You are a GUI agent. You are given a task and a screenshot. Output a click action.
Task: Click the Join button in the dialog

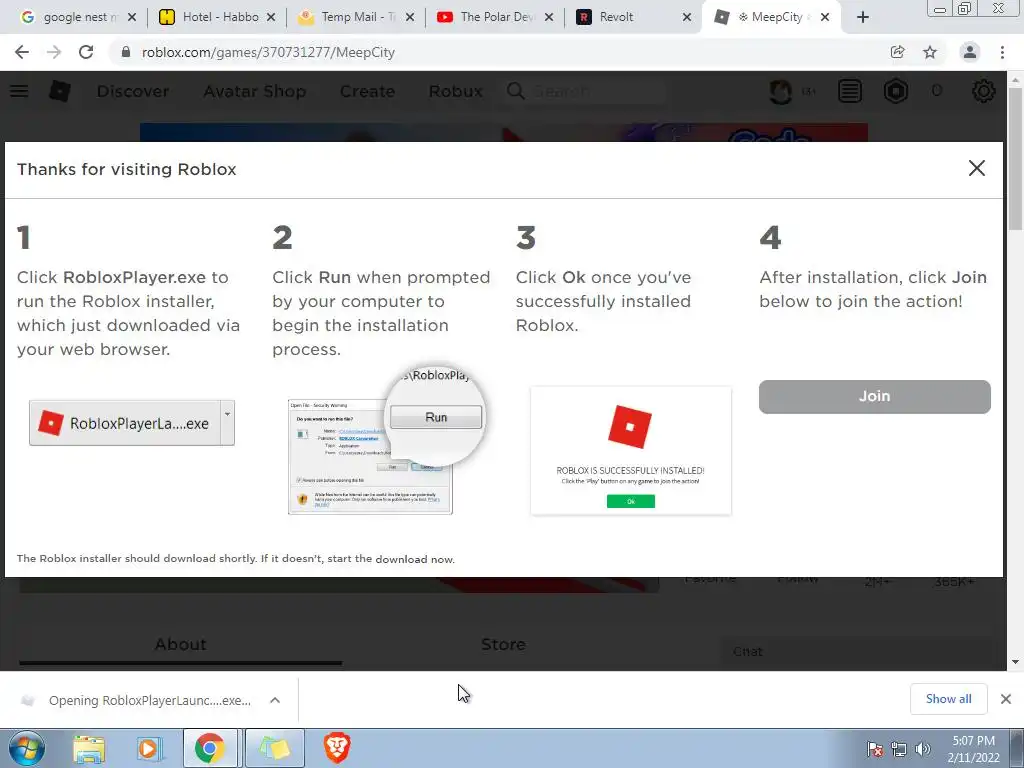(x=874, y=396)
